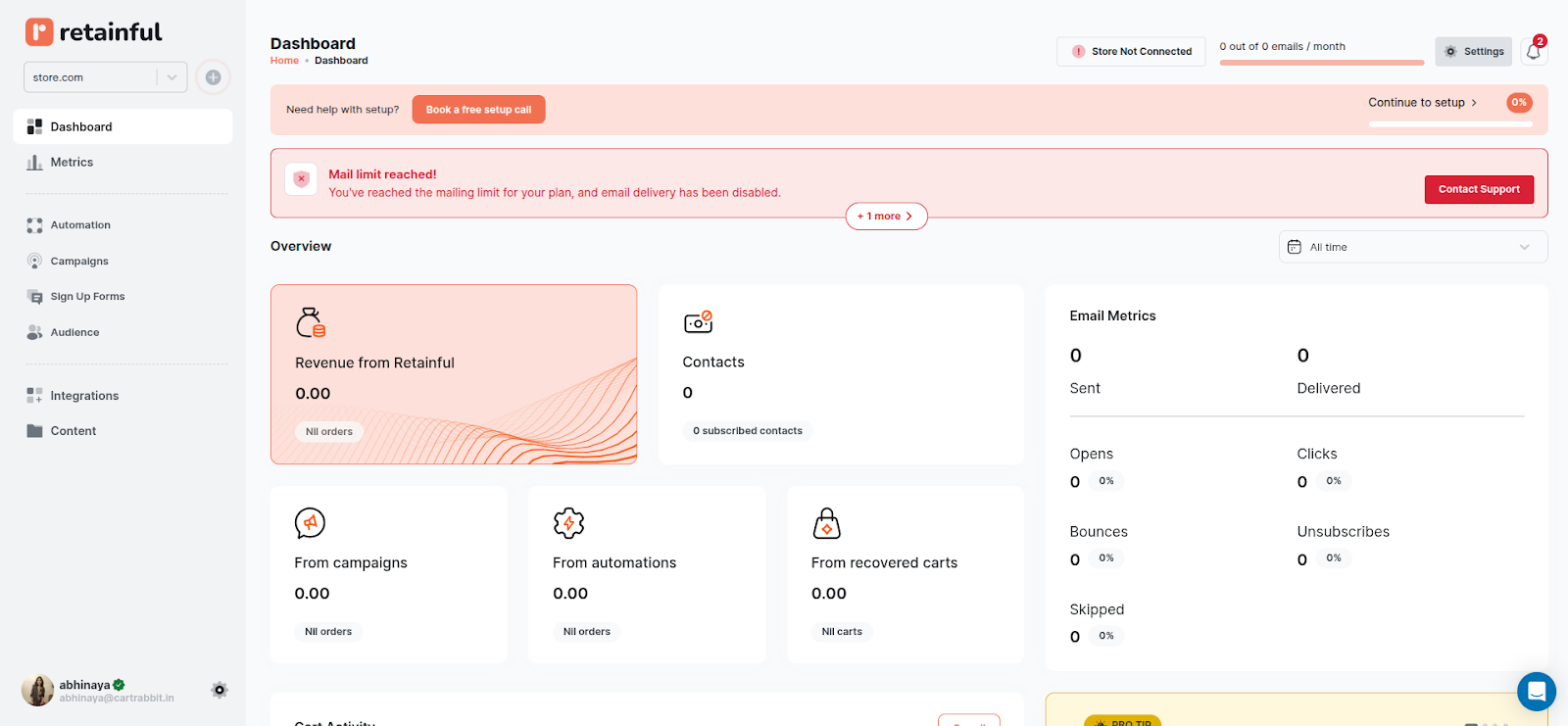Open the store.com store selector dropdown
Screen dimensions: 1568x726
pyautogui.click(x=105, y=77)
